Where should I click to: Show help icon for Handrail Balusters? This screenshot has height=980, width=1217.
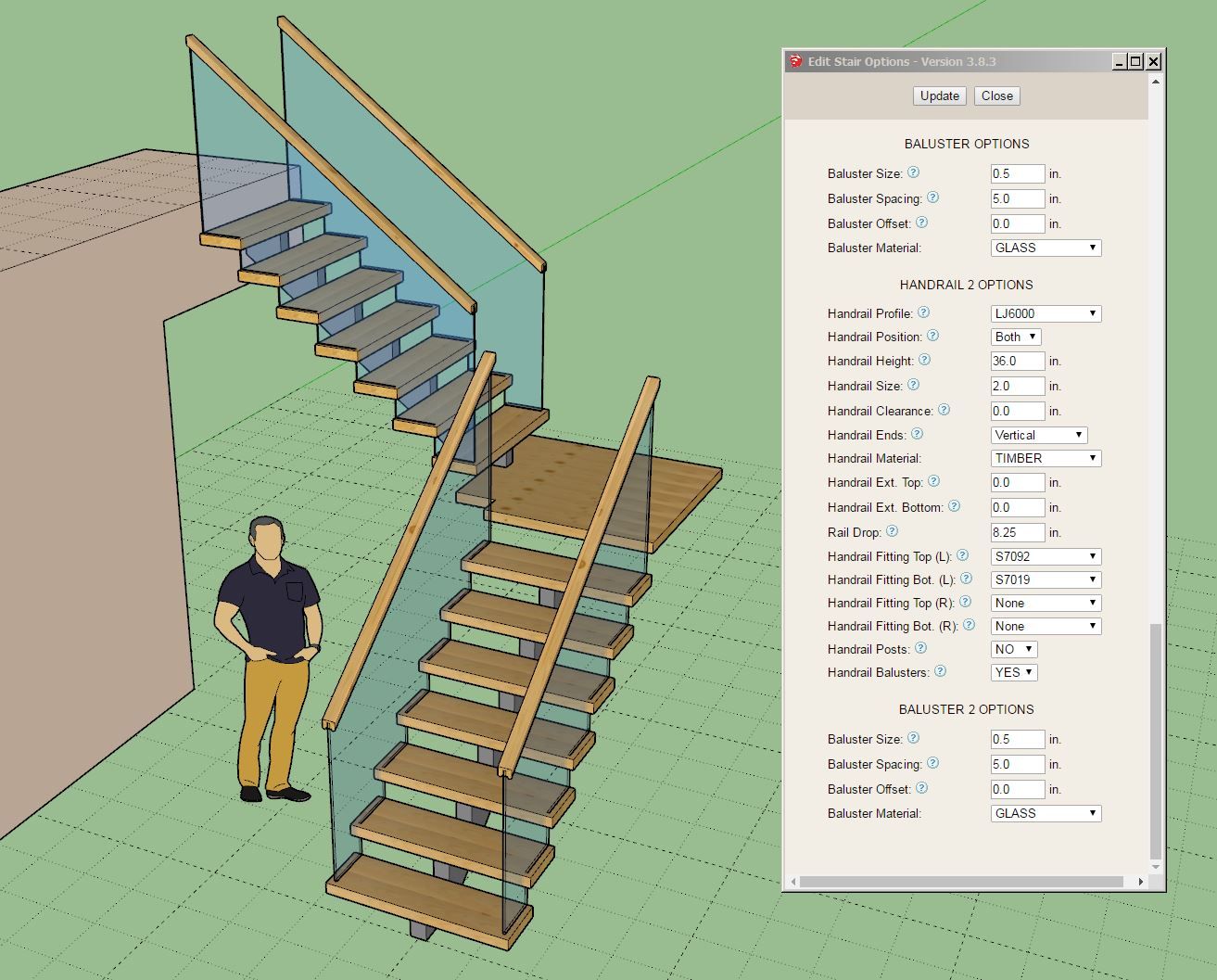point(940,671)
